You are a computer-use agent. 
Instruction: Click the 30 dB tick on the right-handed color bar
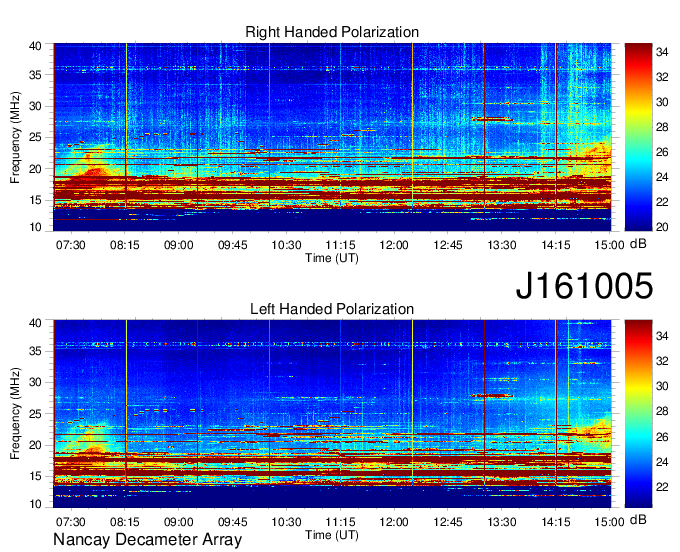pyautogui.click(x=662, y=102)
